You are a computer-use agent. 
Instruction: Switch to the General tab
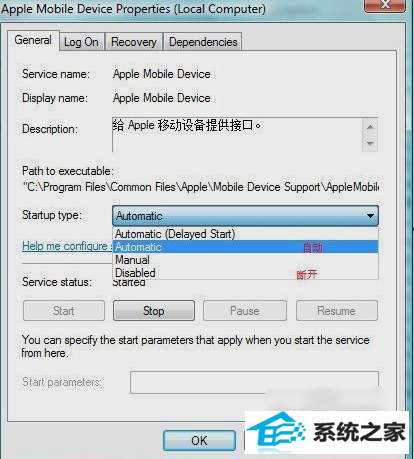(x=33, y=40)
